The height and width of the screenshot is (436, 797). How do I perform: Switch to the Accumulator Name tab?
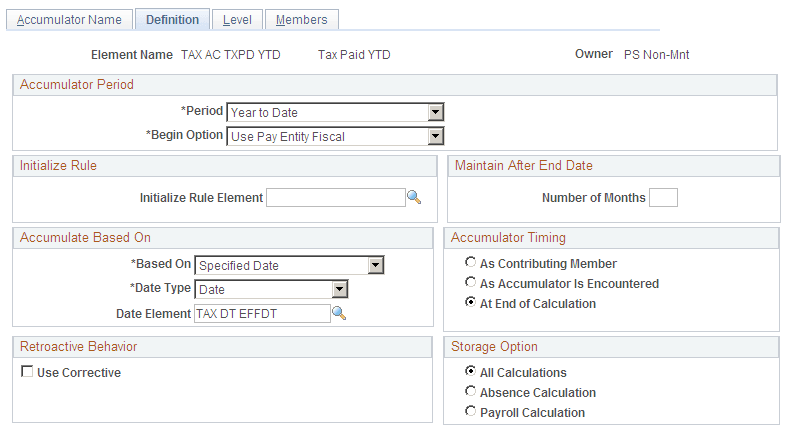point(69,20)
